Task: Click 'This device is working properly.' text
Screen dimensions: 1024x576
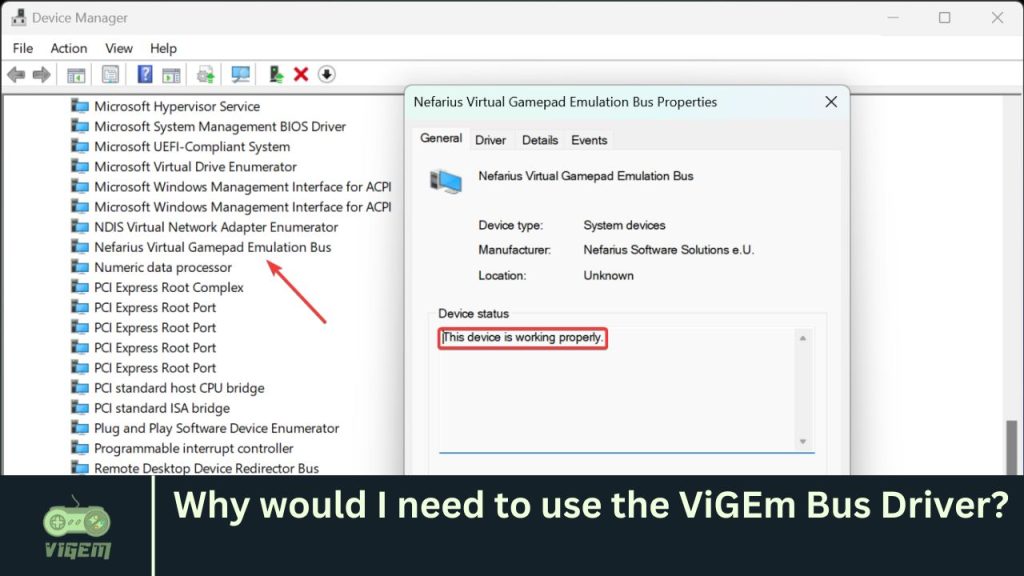Action: [x=522, y=338]
